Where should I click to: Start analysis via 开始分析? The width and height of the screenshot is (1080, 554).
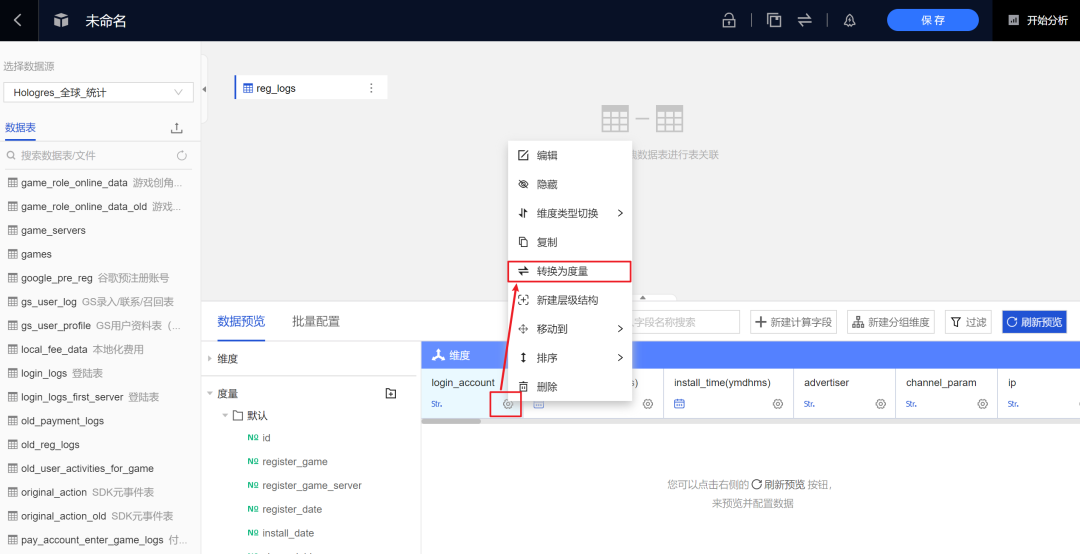[x=1039, y=20]
